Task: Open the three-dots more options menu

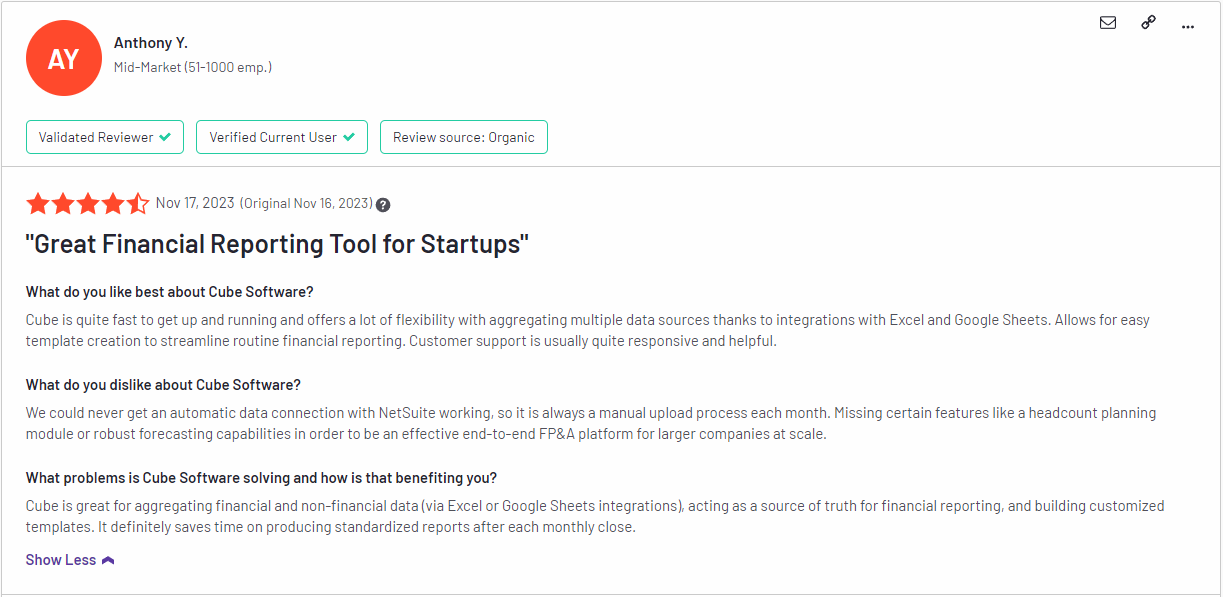Action: 1188,27
